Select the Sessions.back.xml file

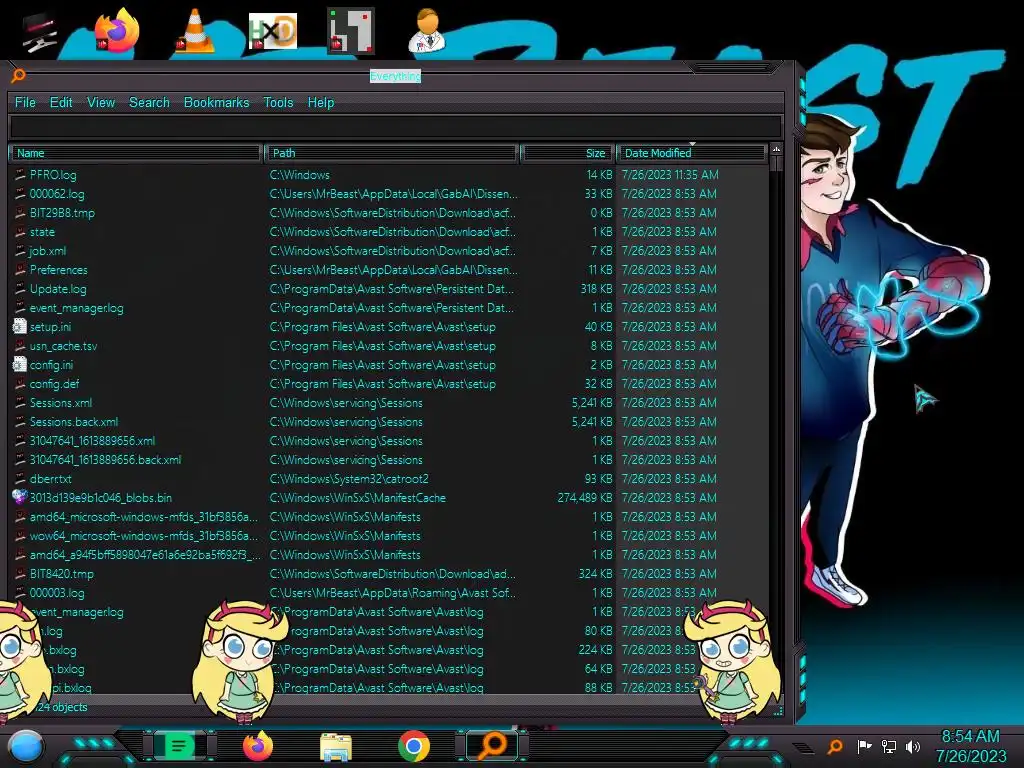74,422
